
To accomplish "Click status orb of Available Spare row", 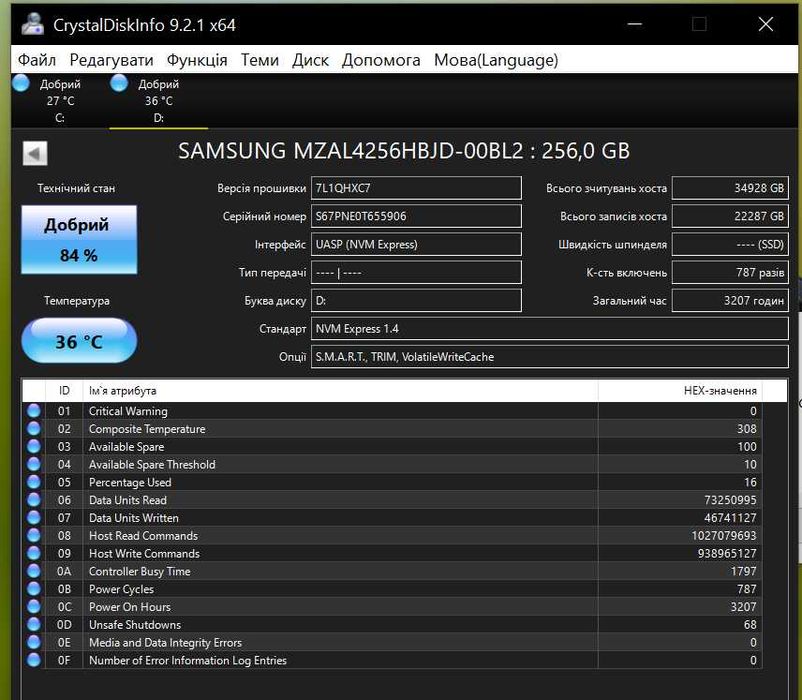I will click(34, 446).
